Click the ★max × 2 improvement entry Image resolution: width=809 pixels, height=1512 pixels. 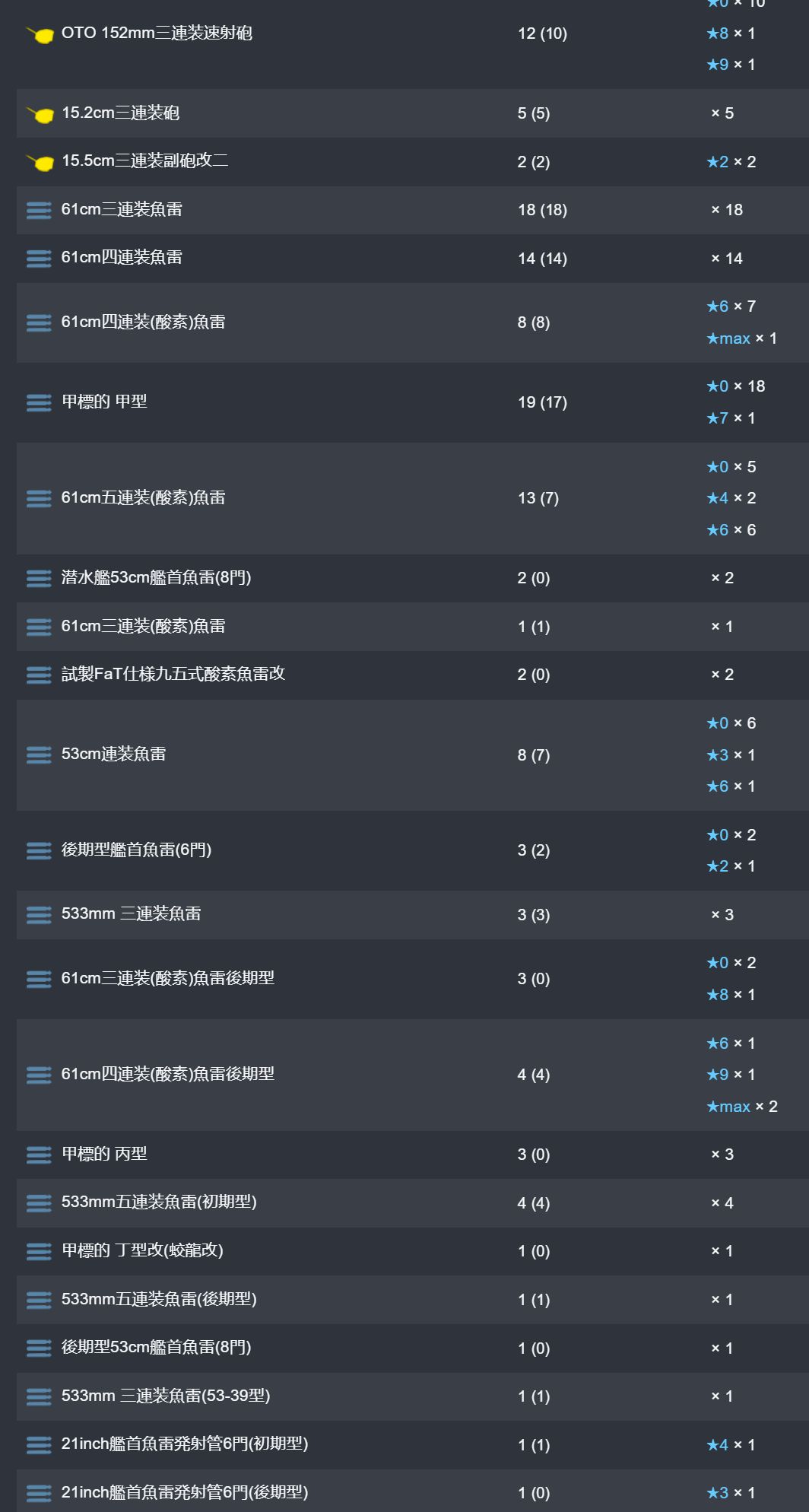click(x=741, y=1107)
